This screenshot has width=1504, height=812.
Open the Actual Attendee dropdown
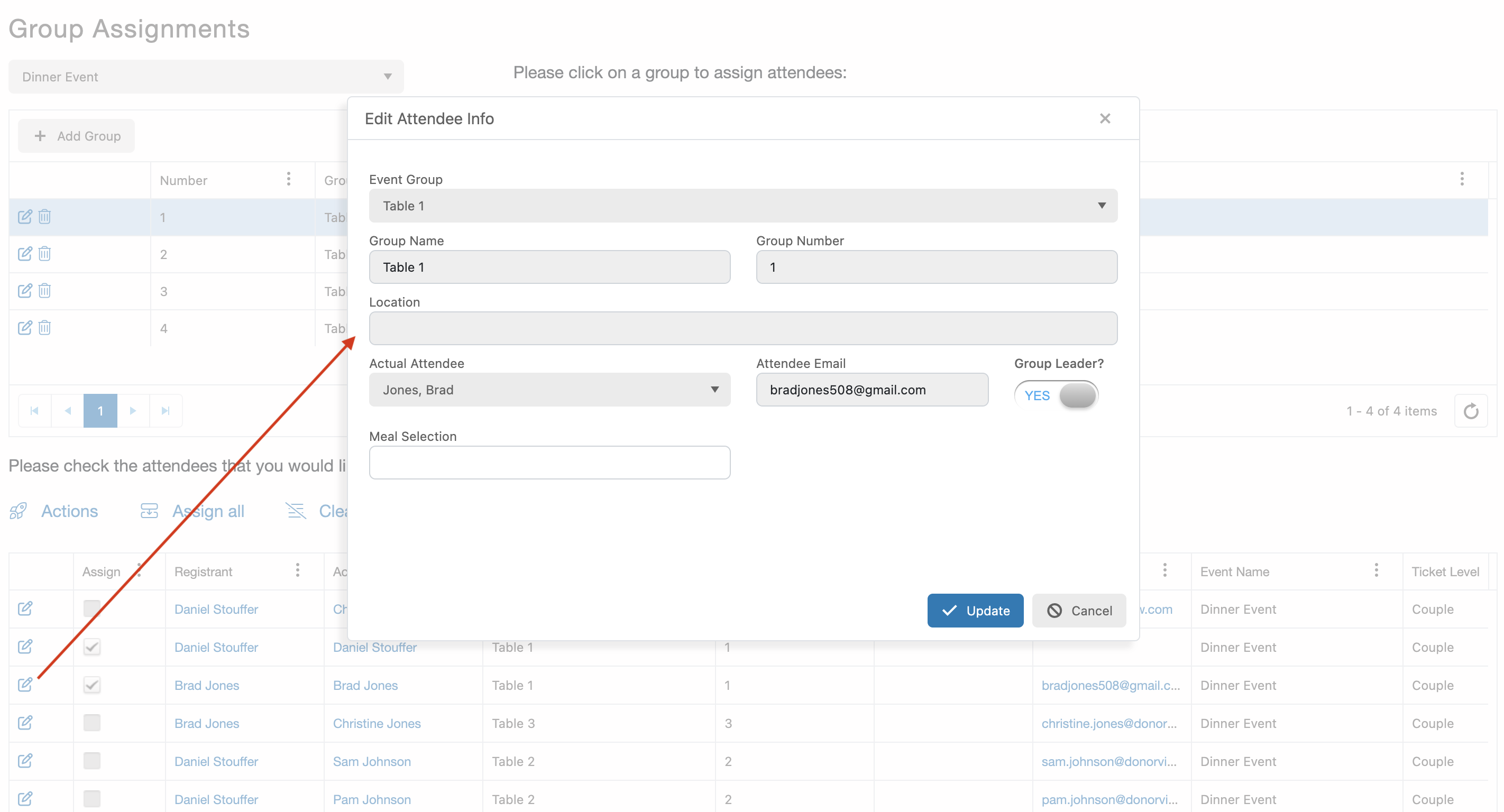pos(549,390)
